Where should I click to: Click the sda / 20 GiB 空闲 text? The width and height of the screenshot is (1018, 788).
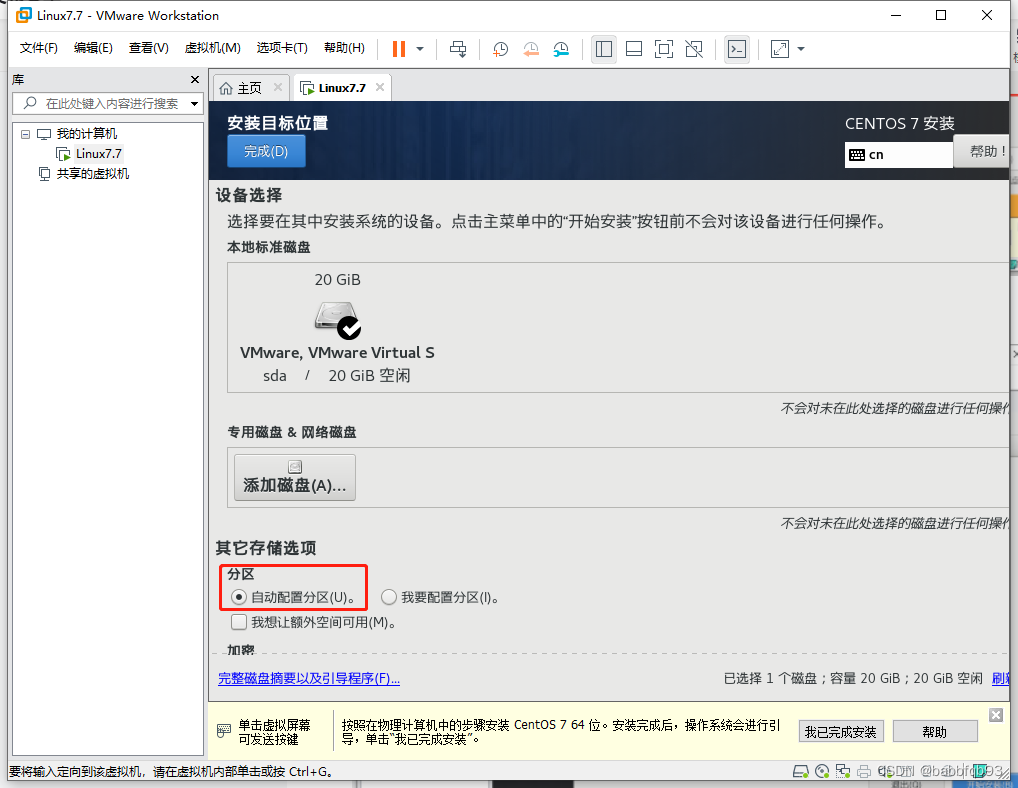tap(336, 376)
